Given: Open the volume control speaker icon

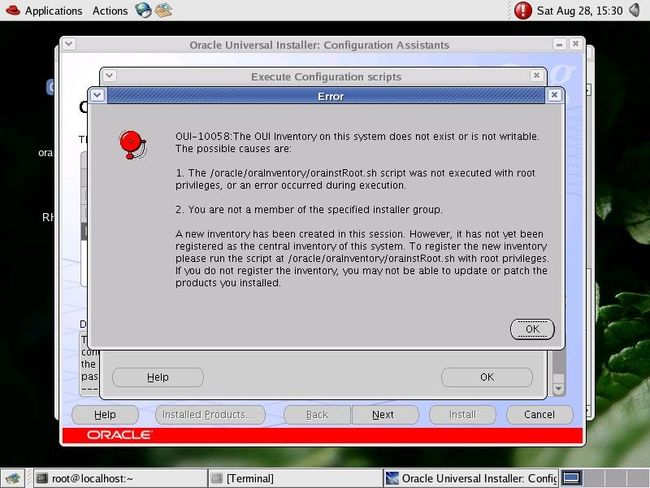Looking at the screenshot, I should pyautogui.click(x=635, y=10).
